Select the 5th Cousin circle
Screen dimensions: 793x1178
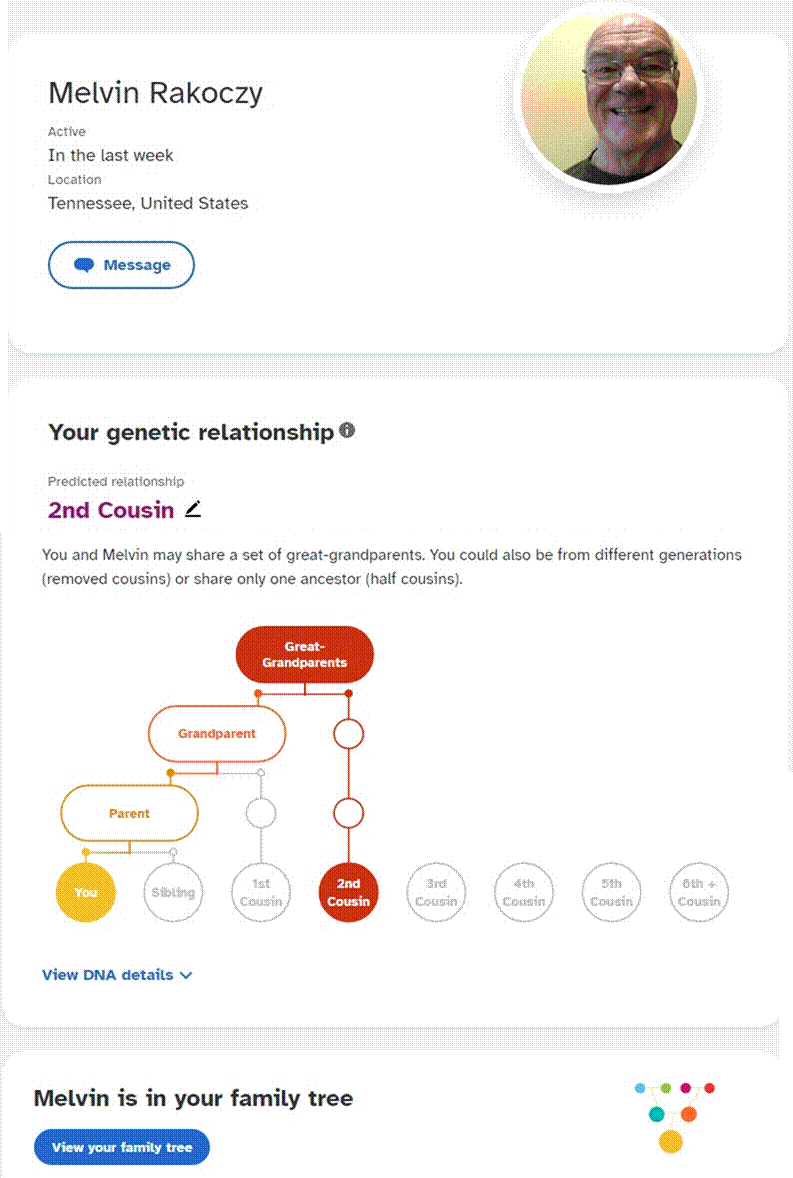pos(611,893)
